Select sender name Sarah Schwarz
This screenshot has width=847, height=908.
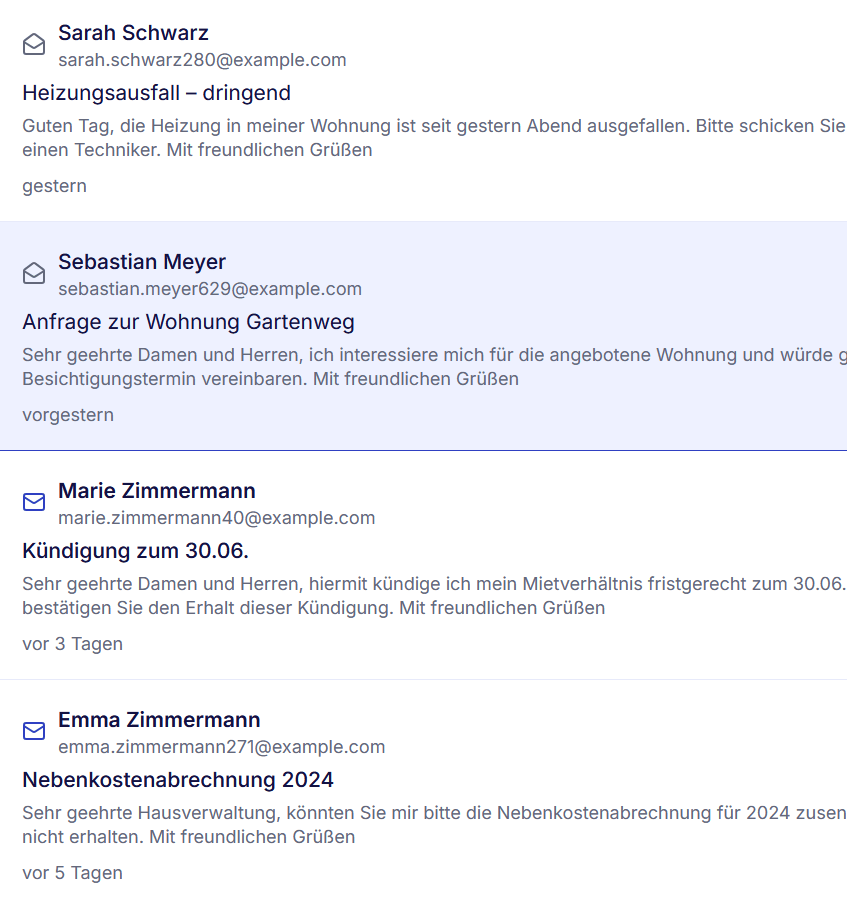(x=133, y=33)
